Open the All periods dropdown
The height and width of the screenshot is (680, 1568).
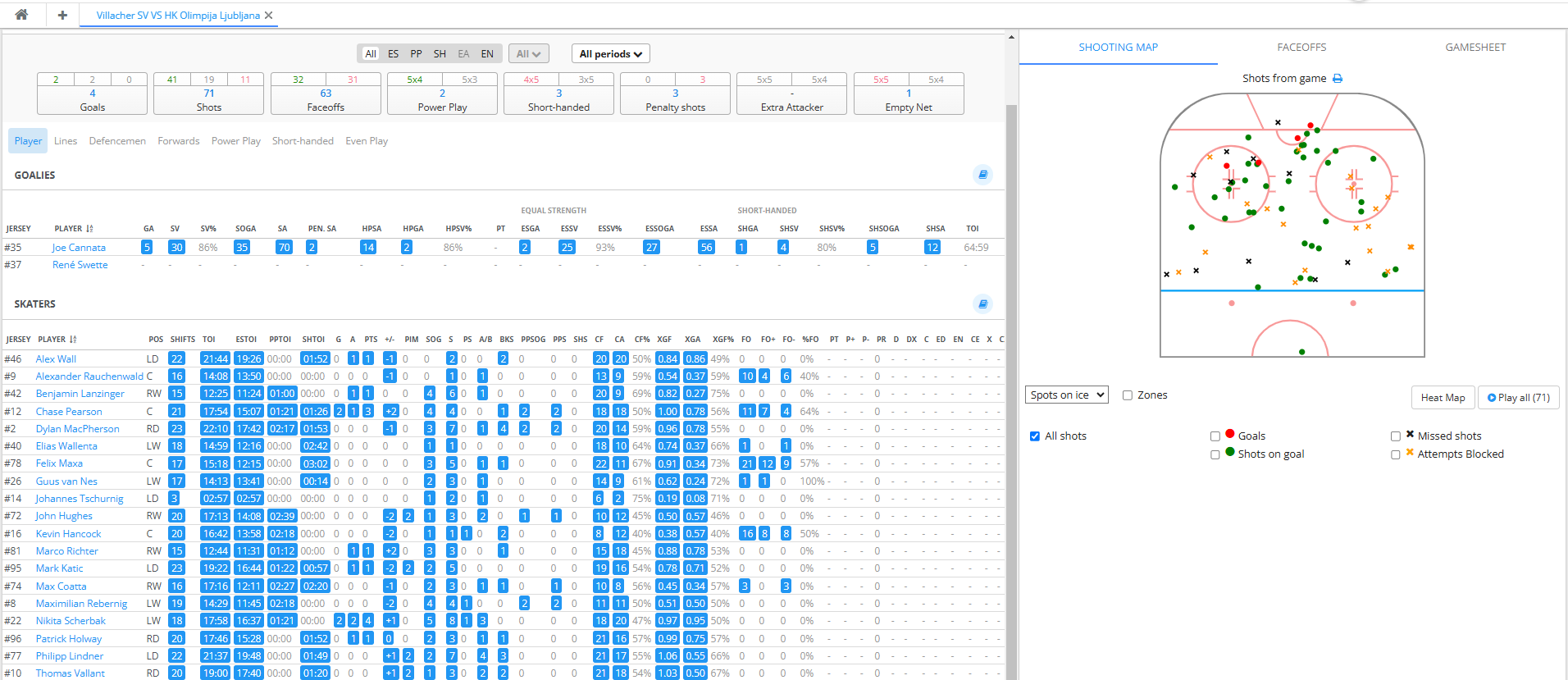(x=610, y=54)
